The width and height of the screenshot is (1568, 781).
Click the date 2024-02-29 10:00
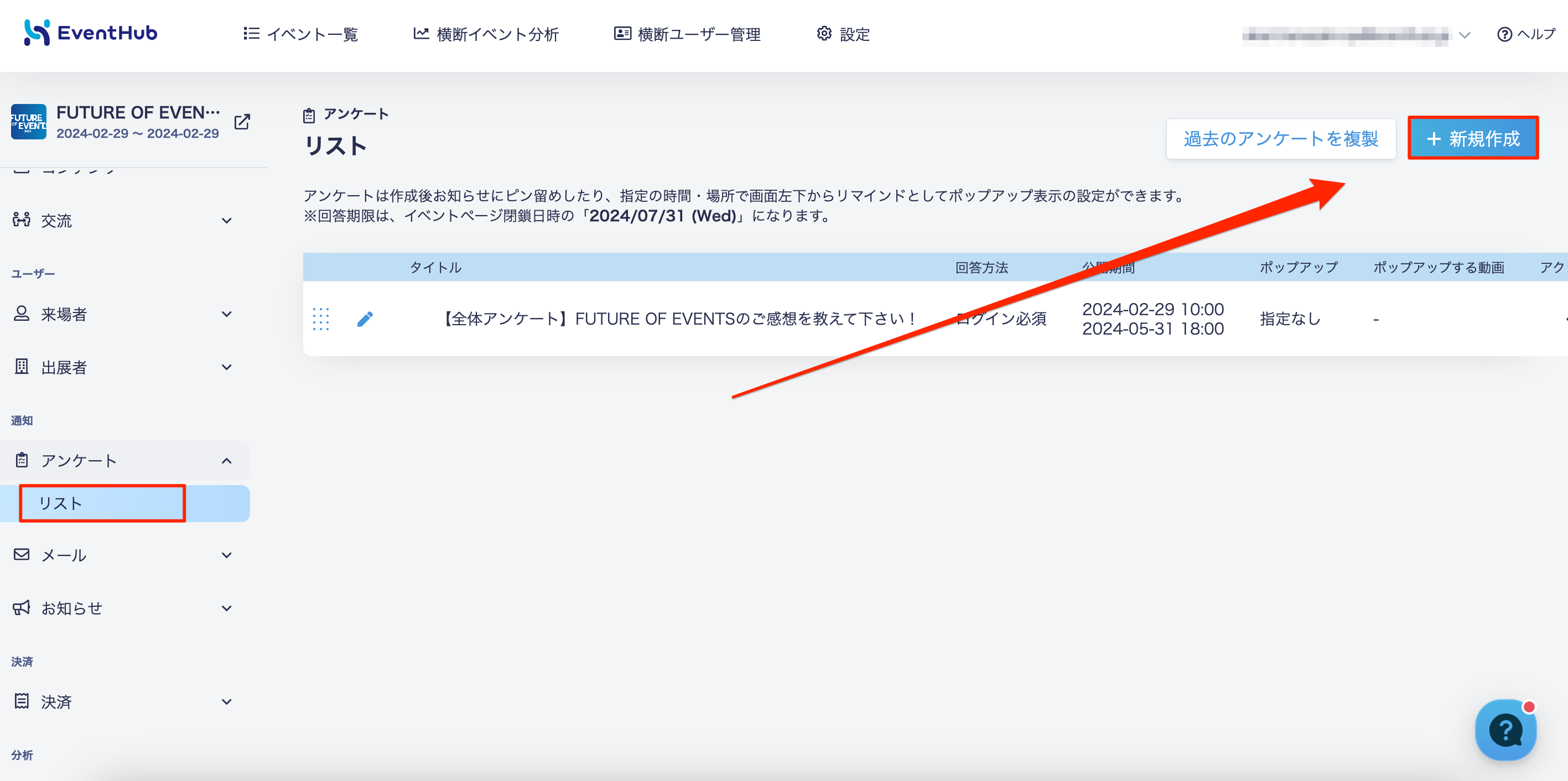pos(1153,309)
